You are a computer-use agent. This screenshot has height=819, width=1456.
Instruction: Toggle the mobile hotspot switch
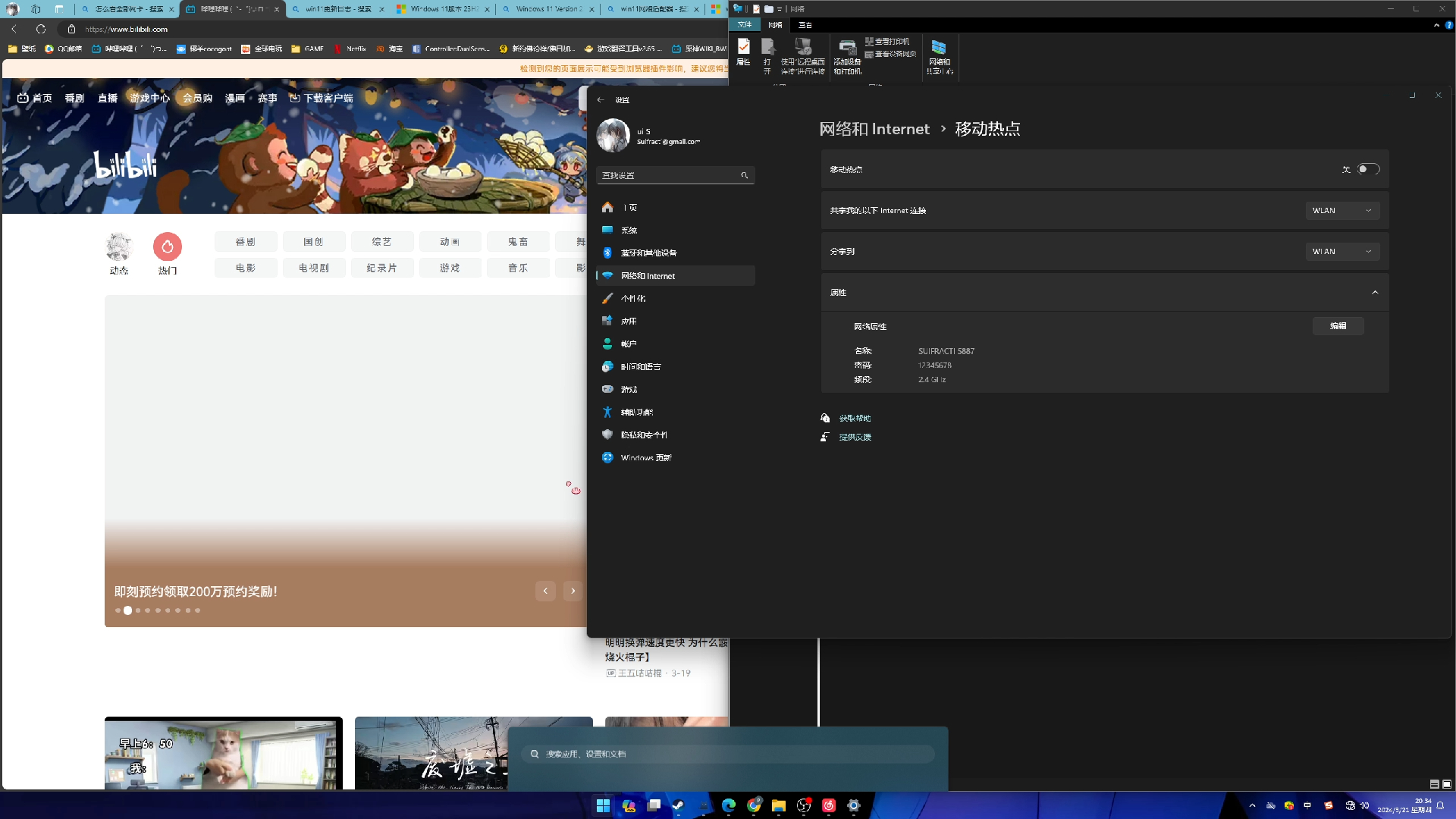(x=1368, y=169)
